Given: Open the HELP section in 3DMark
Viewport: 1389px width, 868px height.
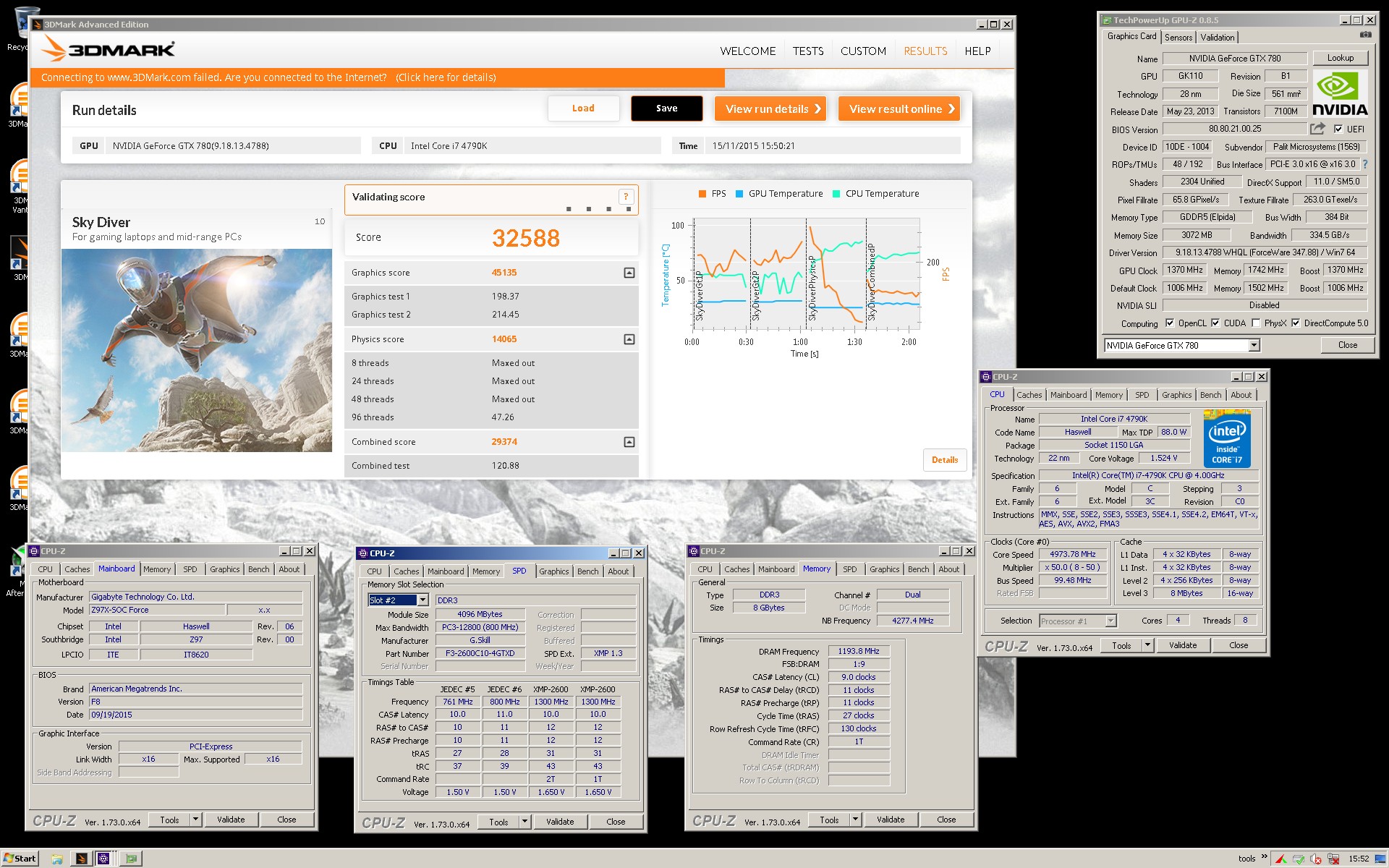Looking at the screenshot, I should pos(977,51).
